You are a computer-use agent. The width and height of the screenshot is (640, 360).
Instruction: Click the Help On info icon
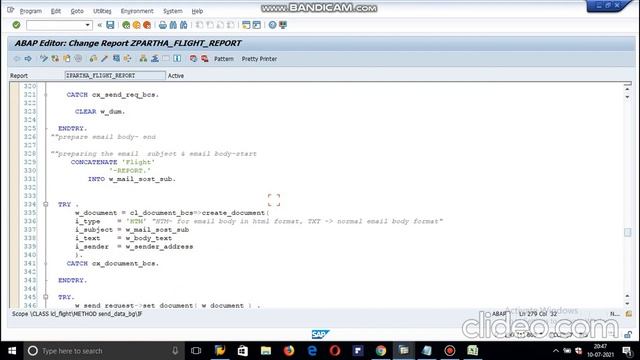pos(177,59)
